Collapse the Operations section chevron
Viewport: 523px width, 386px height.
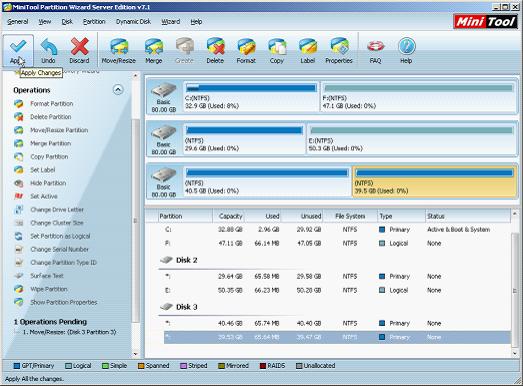tap(118, 90)
